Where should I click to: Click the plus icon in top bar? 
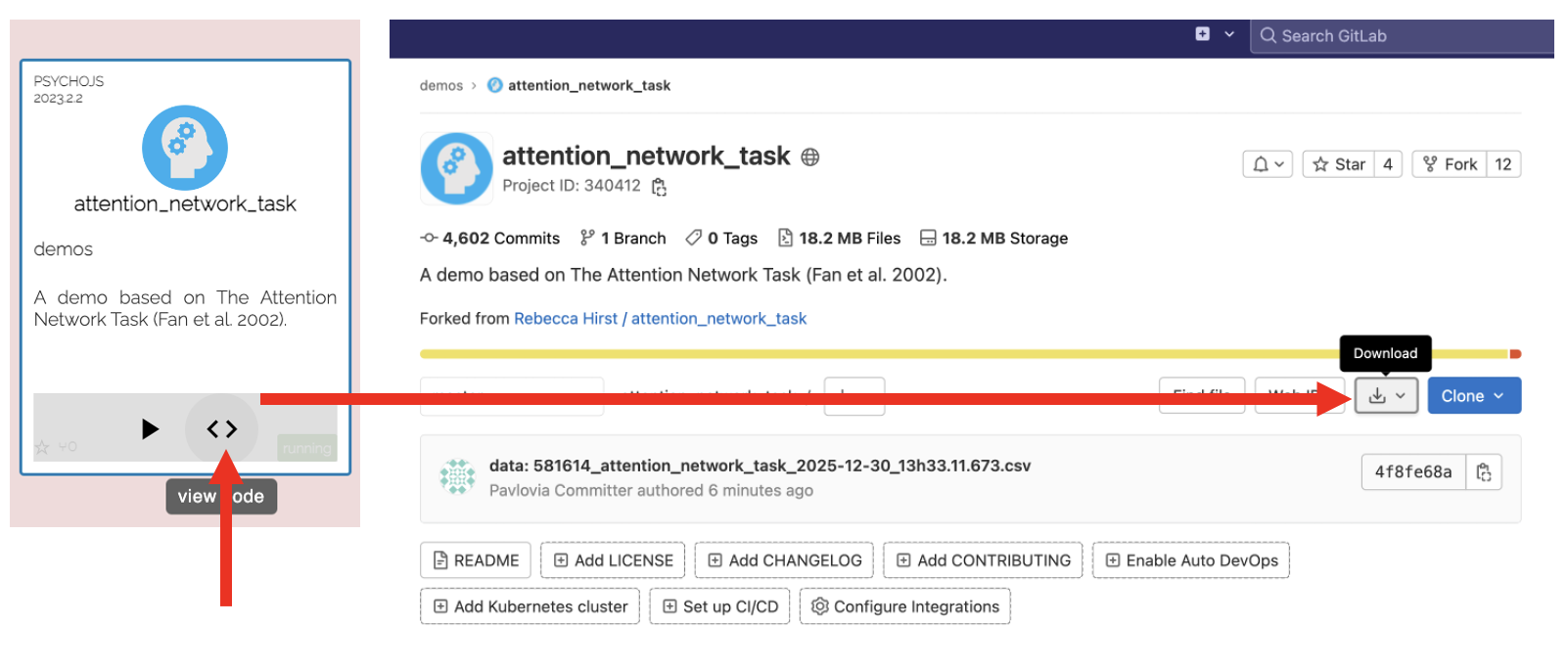click(1203, 34)
